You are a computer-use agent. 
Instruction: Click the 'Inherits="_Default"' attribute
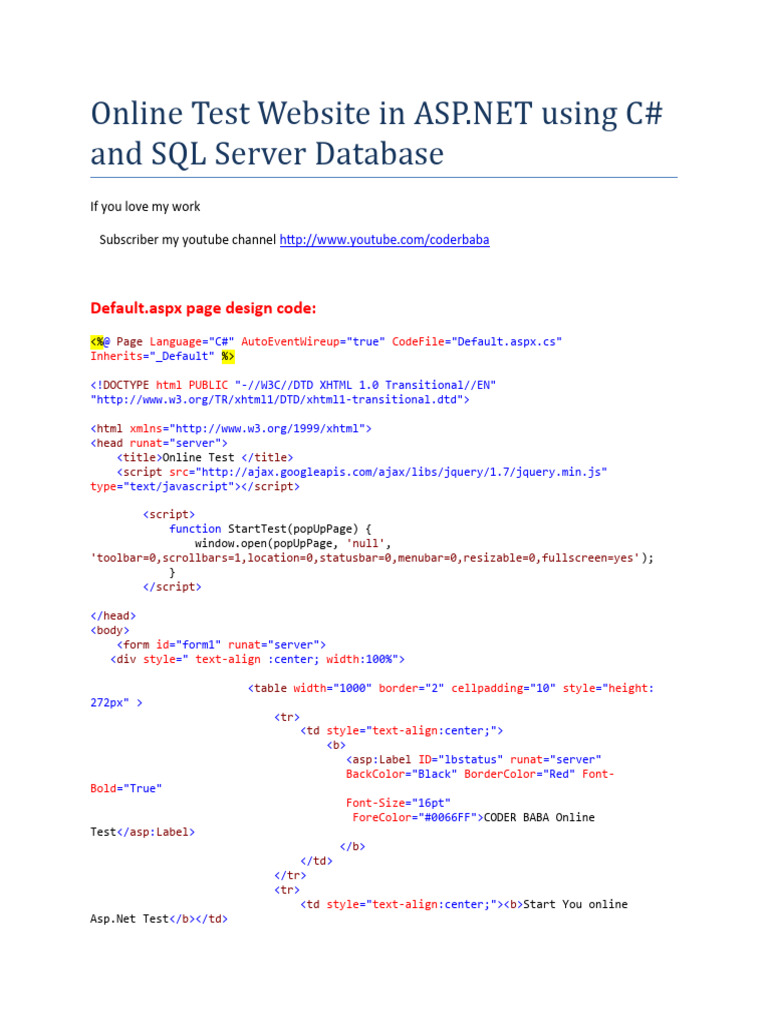pos(152,356)
